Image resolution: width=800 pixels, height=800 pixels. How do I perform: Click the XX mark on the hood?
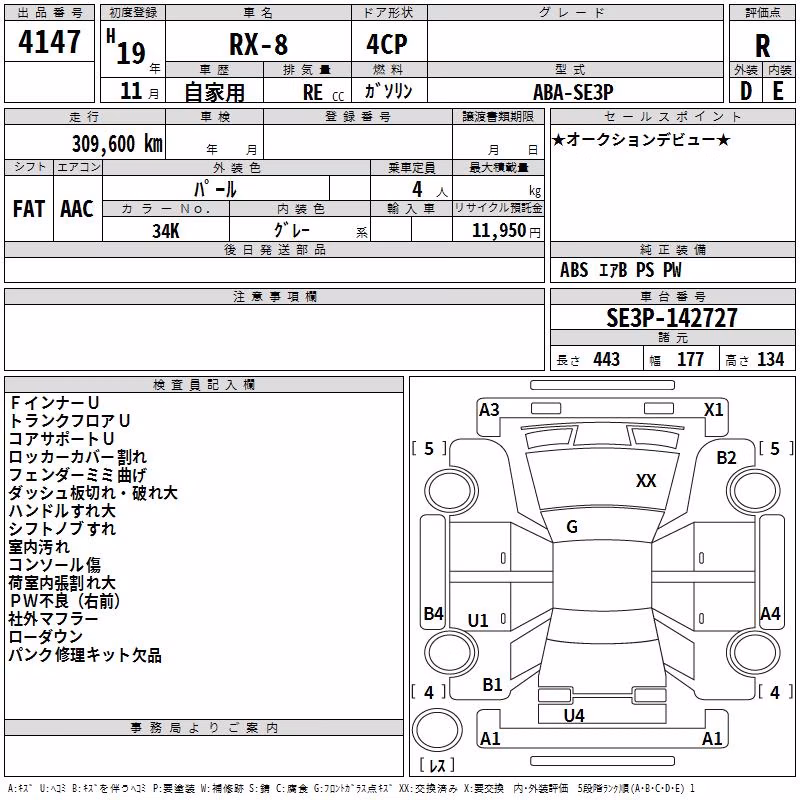pos(646,480)
